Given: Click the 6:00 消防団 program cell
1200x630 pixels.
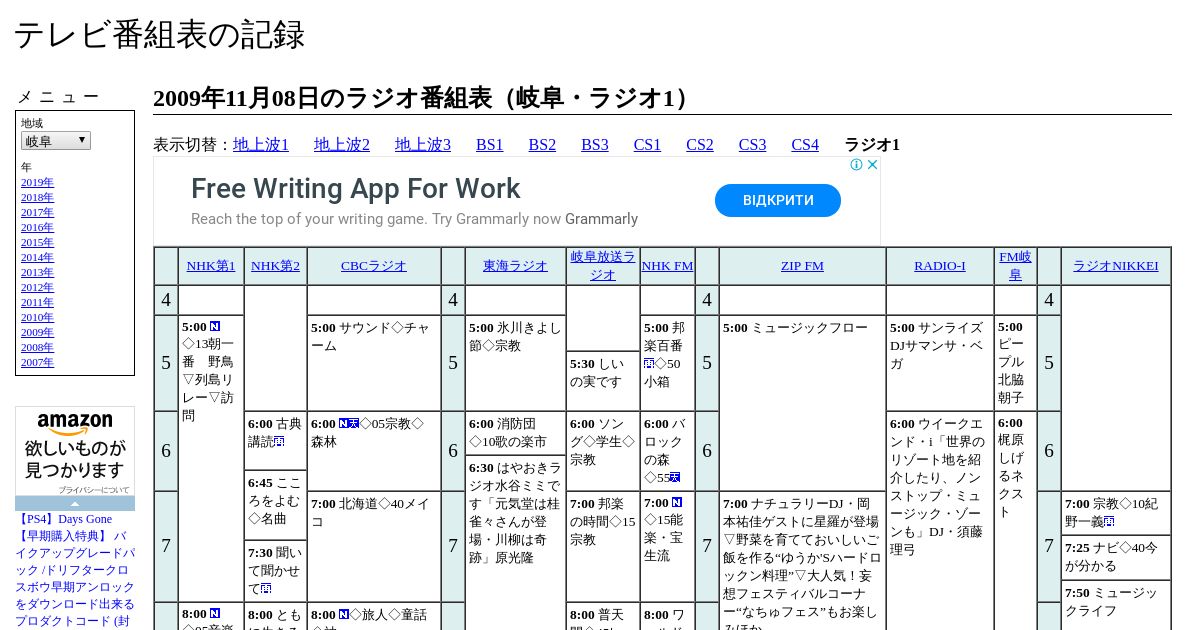Looking at the screenshot, I should [516, 433].
